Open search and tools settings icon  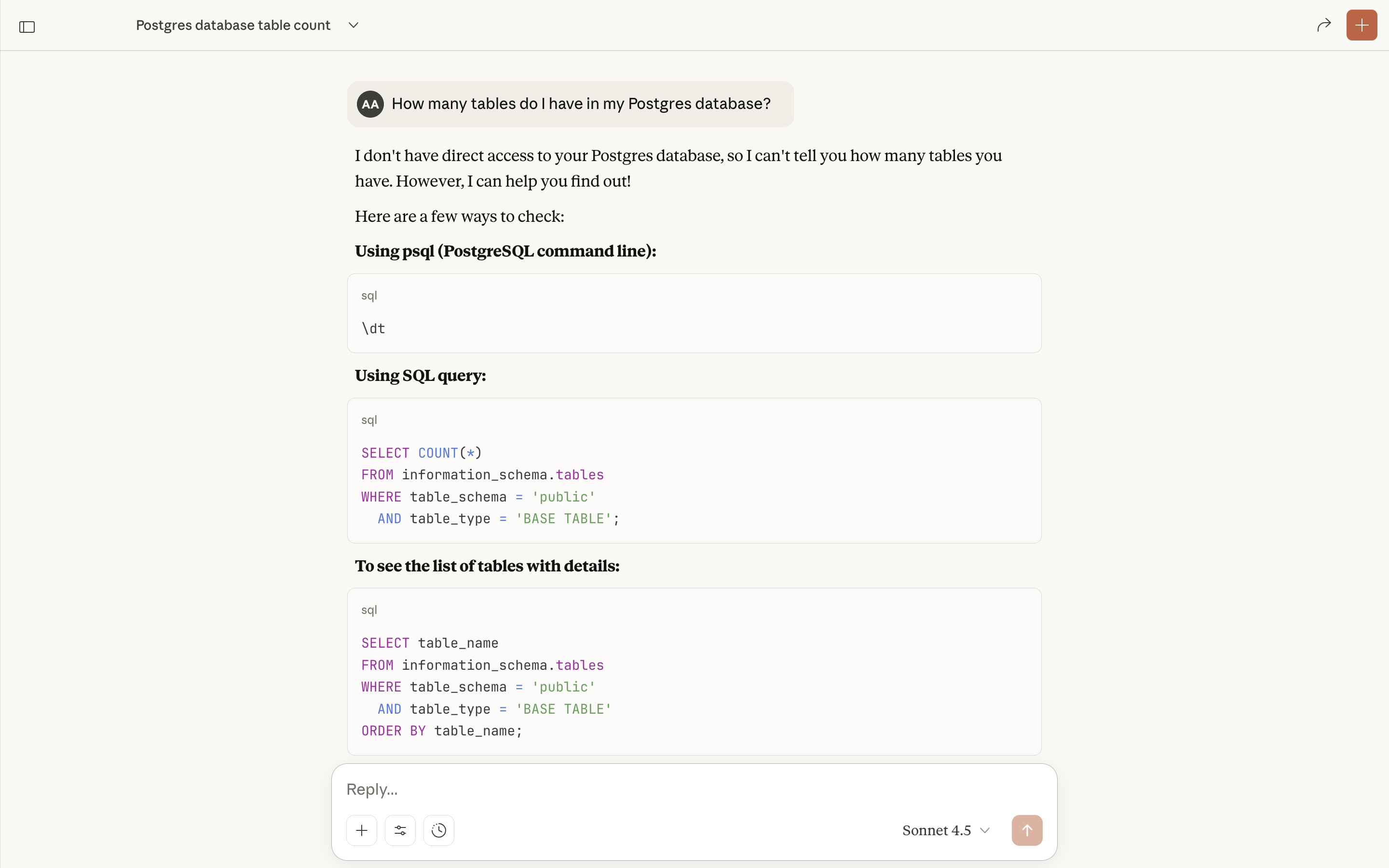point(400,830)
